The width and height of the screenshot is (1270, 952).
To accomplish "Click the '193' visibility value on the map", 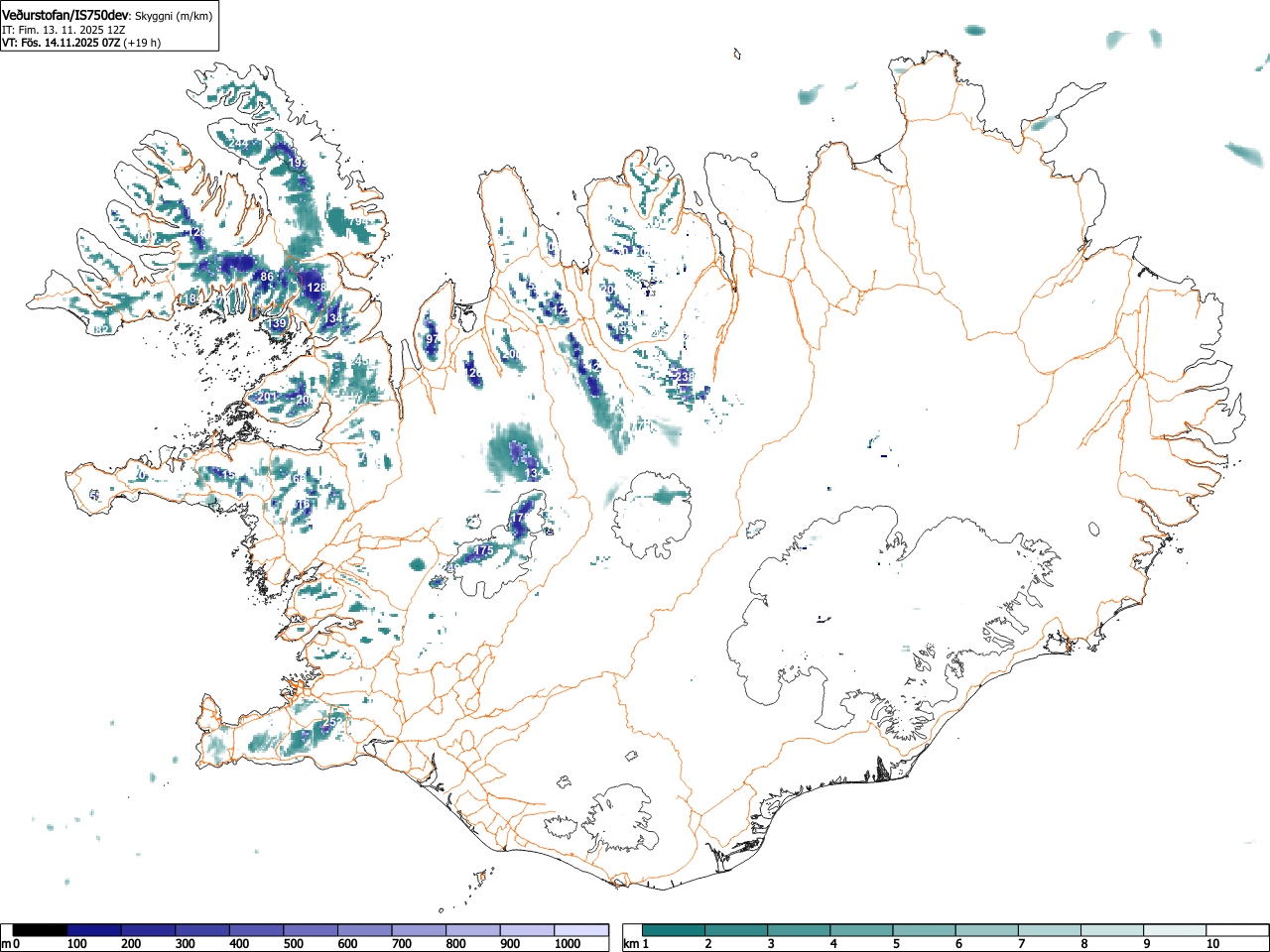I will 298,163.
